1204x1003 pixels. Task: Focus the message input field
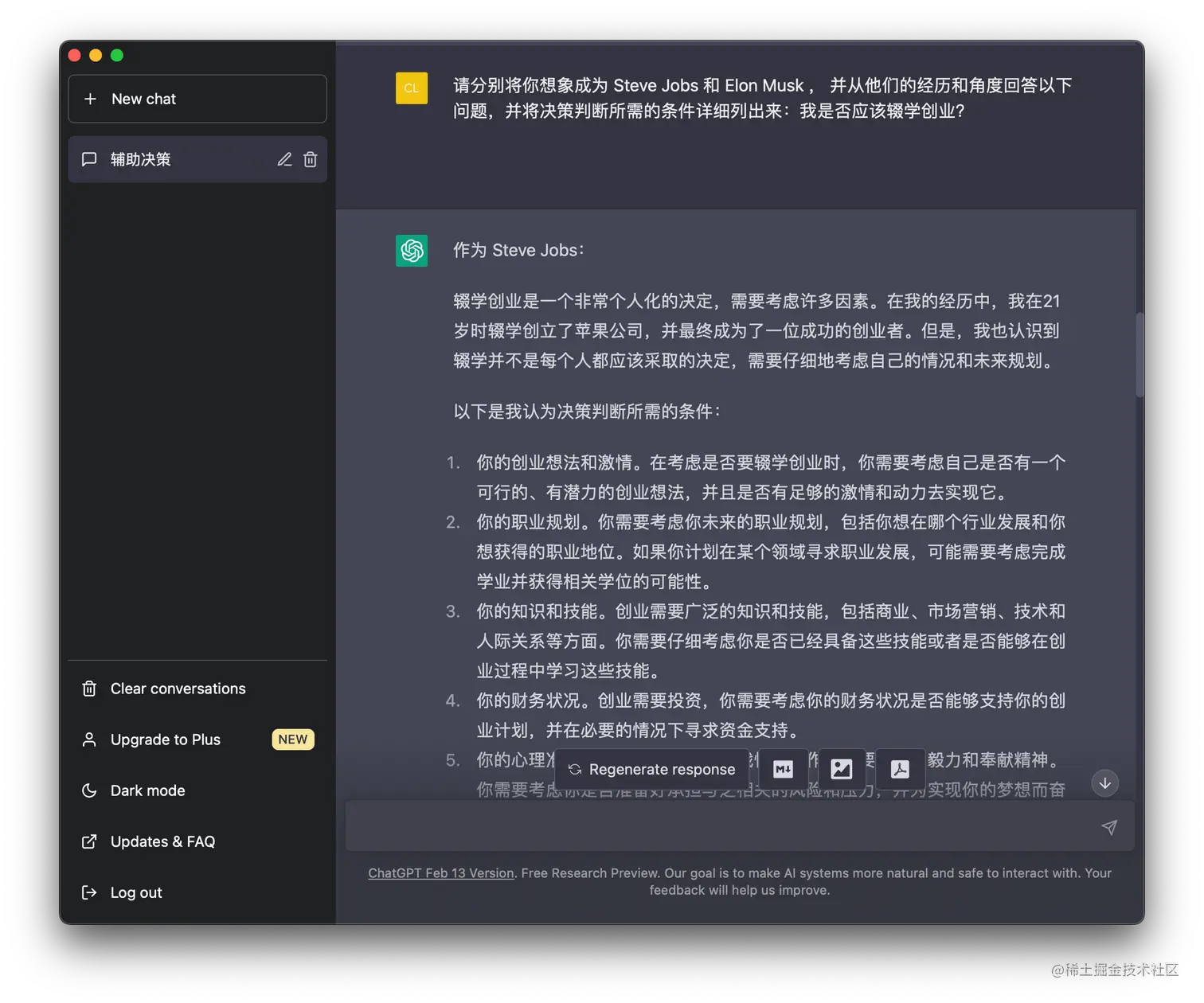pyautogui.click(x=740, y=827)
